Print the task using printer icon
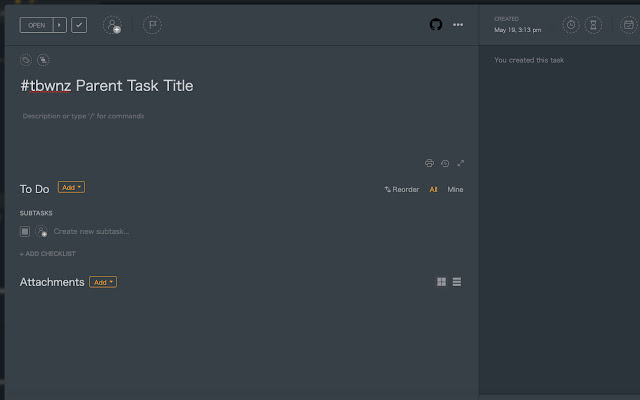Screen dimensions: 640x400 point(429,163)
